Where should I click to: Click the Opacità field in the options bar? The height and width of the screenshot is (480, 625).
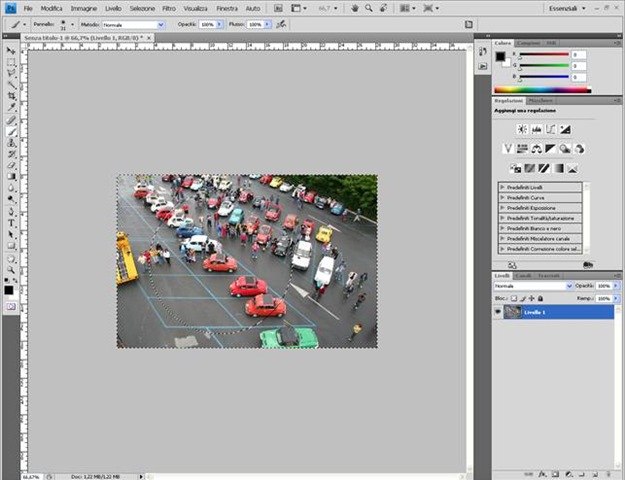coord(208,23)
